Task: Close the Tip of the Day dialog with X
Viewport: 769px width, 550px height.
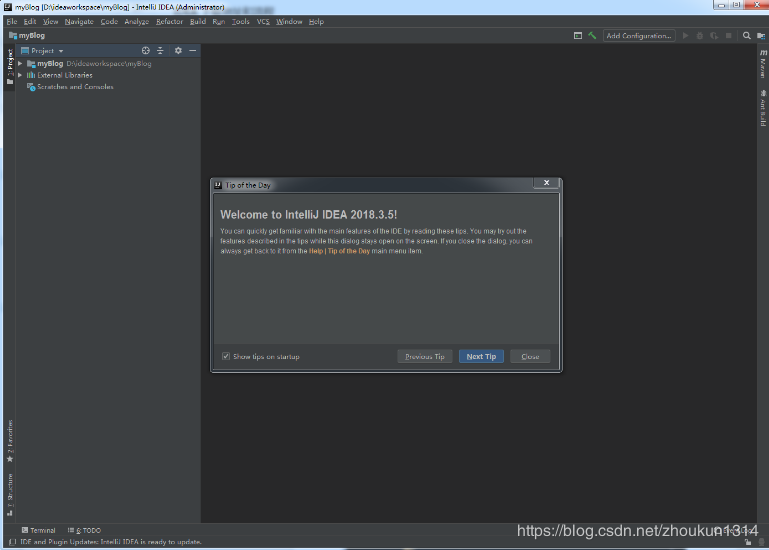Action: [x=546, y=183]
